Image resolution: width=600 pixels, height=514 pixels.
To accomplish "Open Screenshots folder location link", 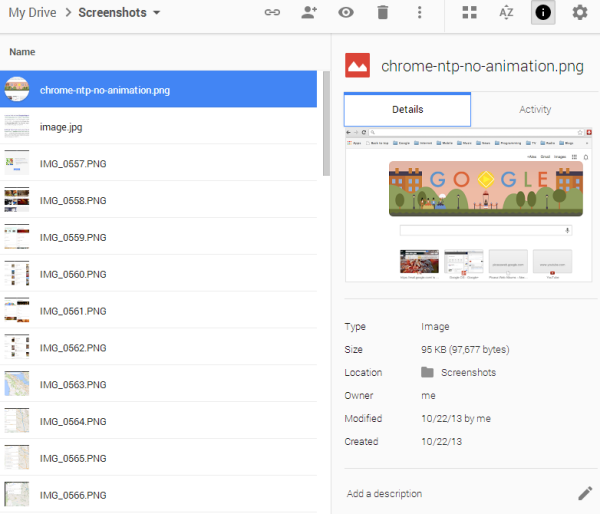I will [470, 372].
